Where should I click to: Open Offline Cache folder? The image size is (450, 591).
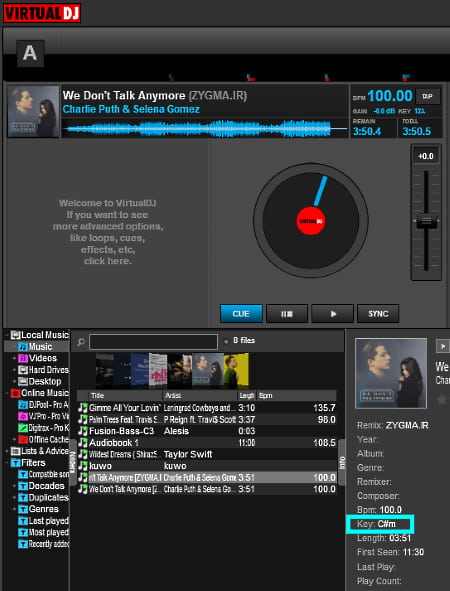[x=44, y=439]
